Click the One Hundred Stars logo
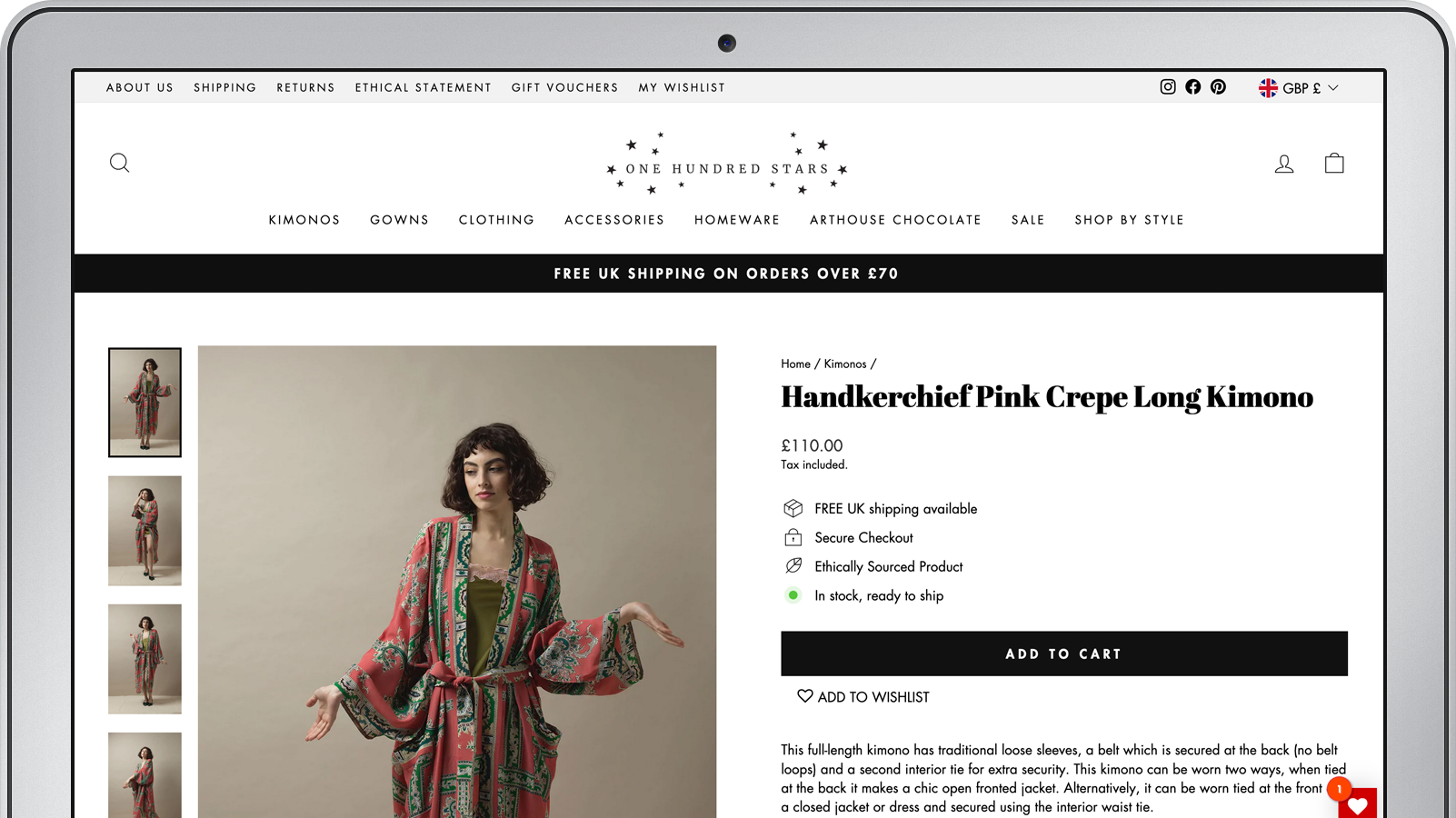 [x=727, y=164]
